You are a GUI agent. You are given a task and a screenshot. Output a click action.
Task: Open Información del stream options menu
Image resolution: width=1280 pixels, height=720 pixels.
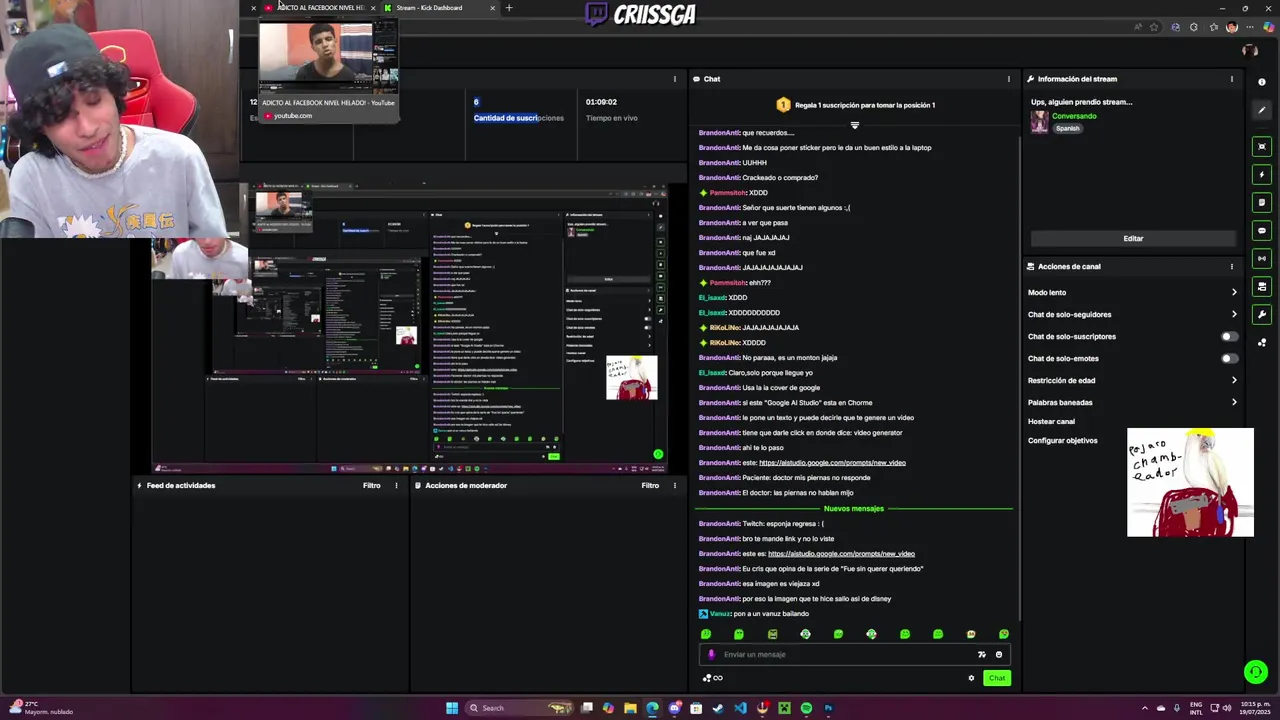pyautogui.click(x=1232, y=79)
